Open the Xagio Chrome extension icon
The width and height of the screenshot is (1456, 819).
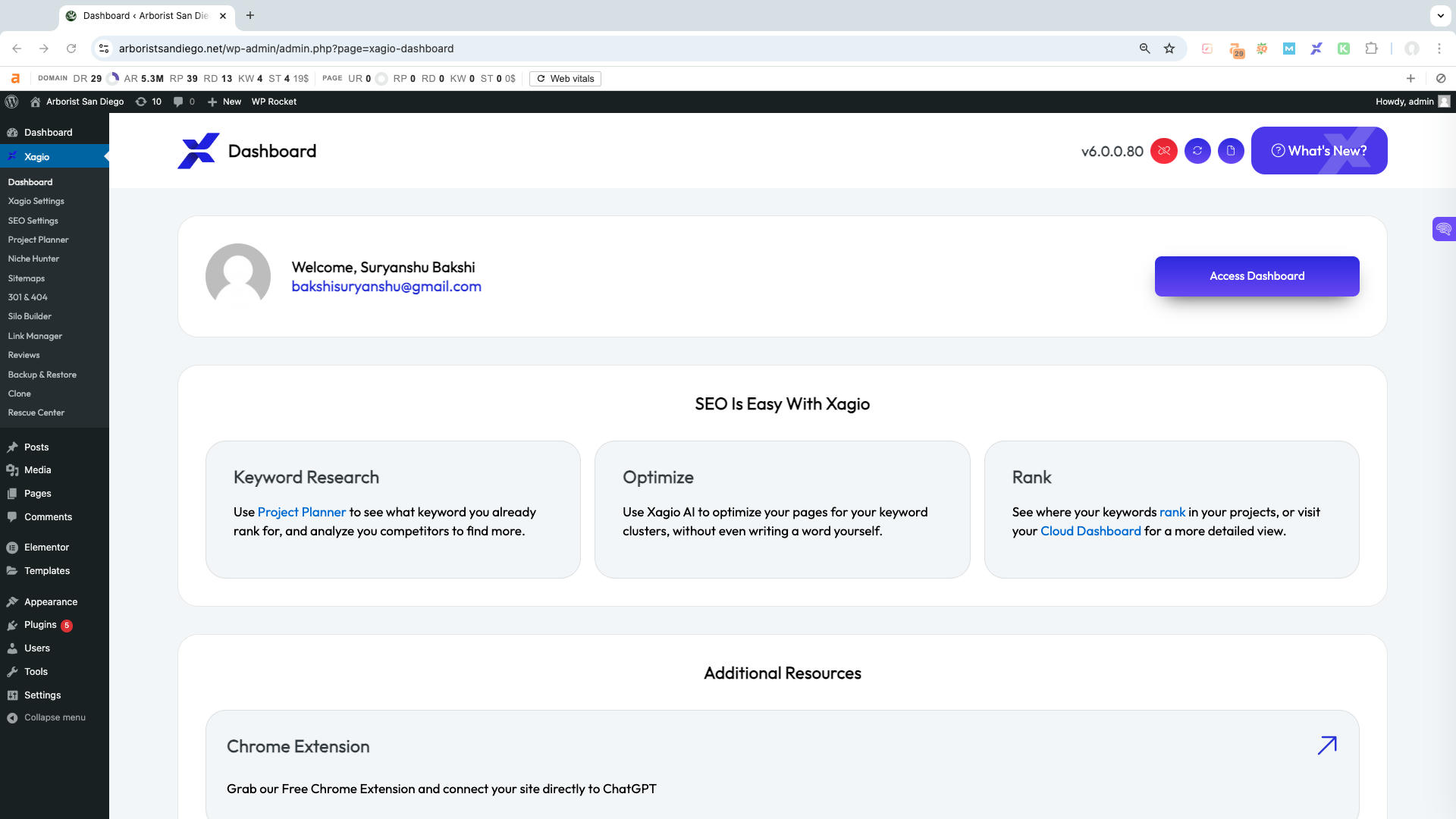pos(1316,49)
